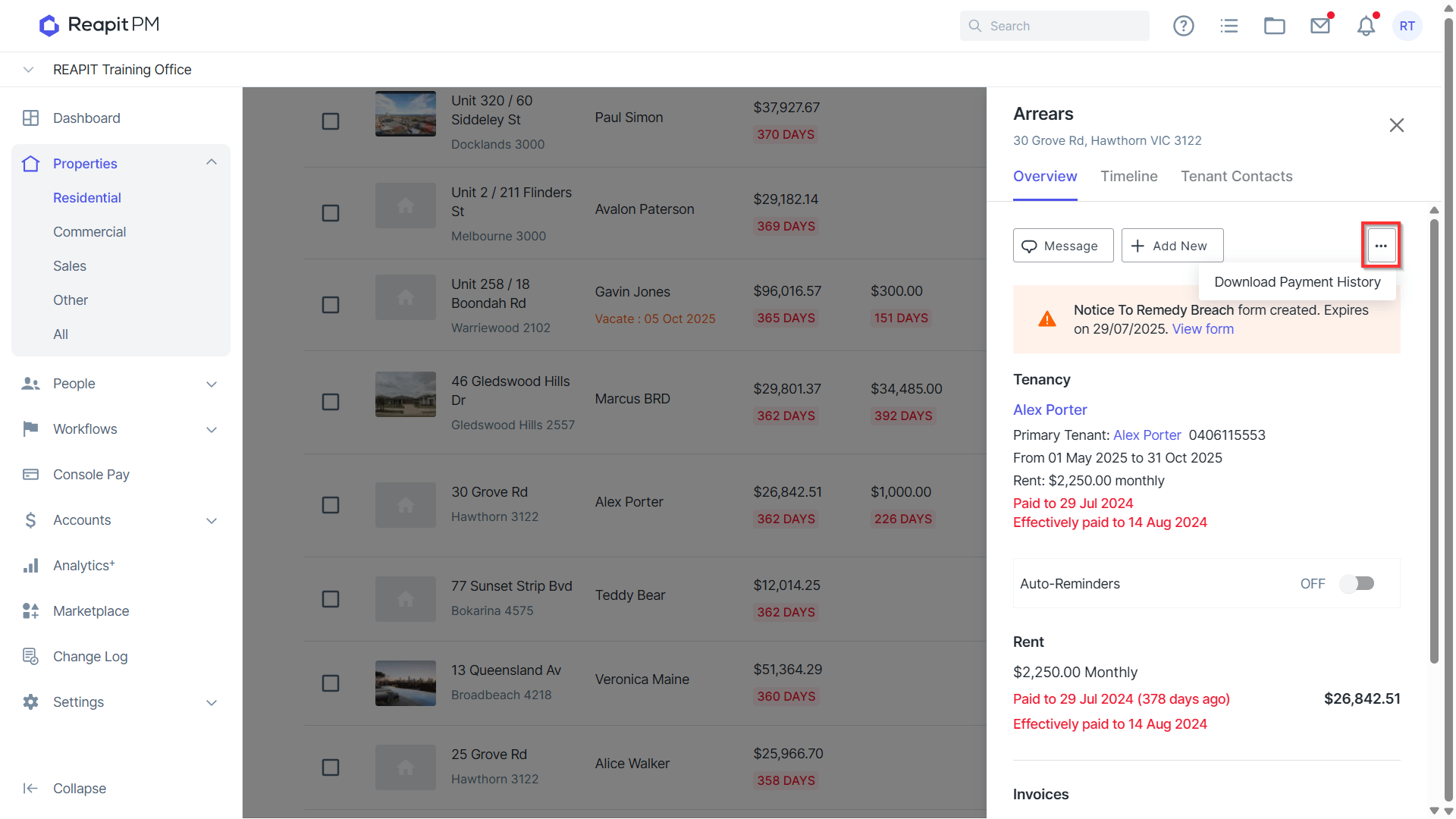Collapse the Properties sidebar section
Viewport: 1456px width, 819px height.
[212, 163]
